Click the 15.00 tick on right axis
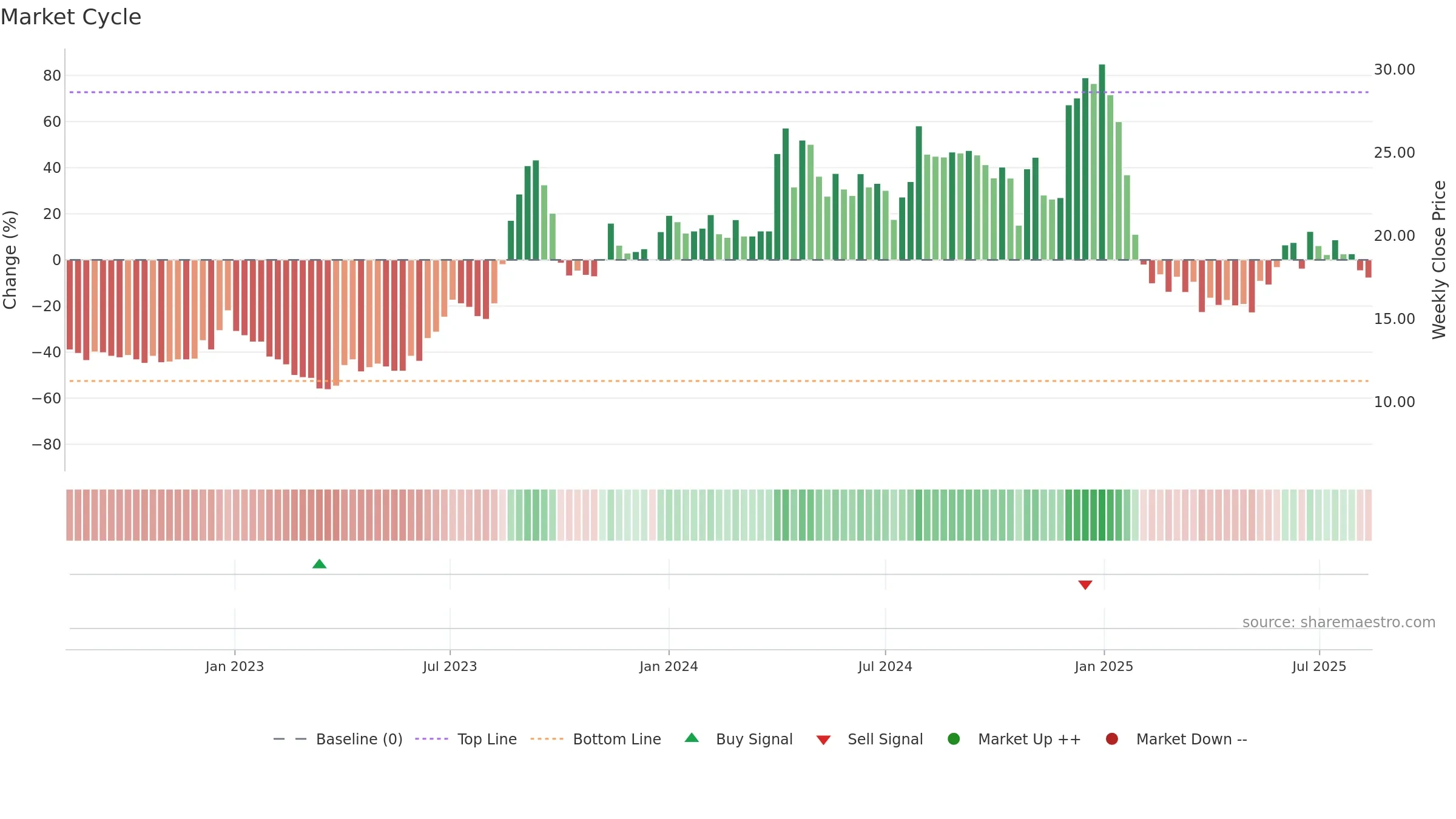This screenshot has width=1456, height=819. click(1395, 319)
